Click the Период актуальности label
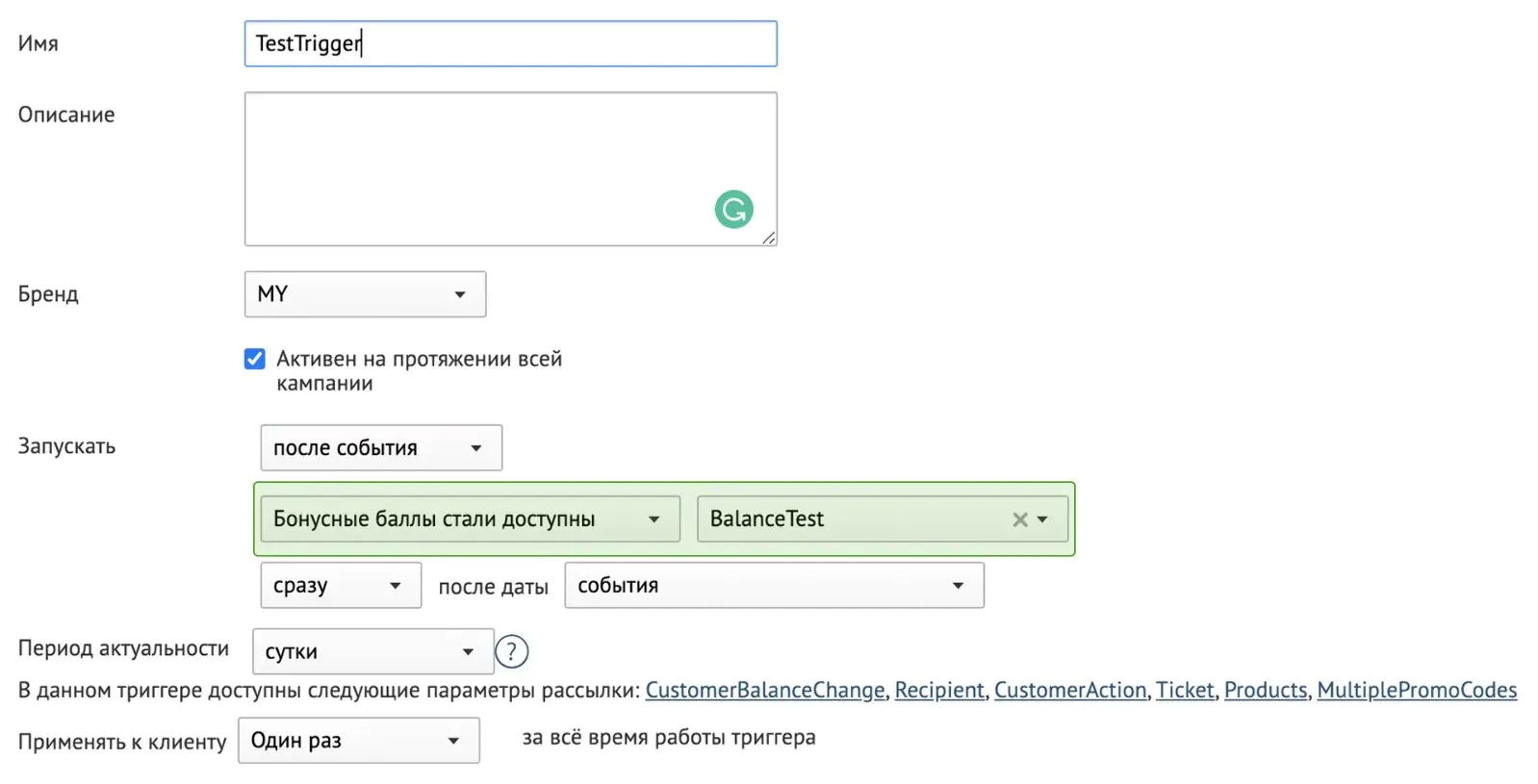 tap(123, 648)
